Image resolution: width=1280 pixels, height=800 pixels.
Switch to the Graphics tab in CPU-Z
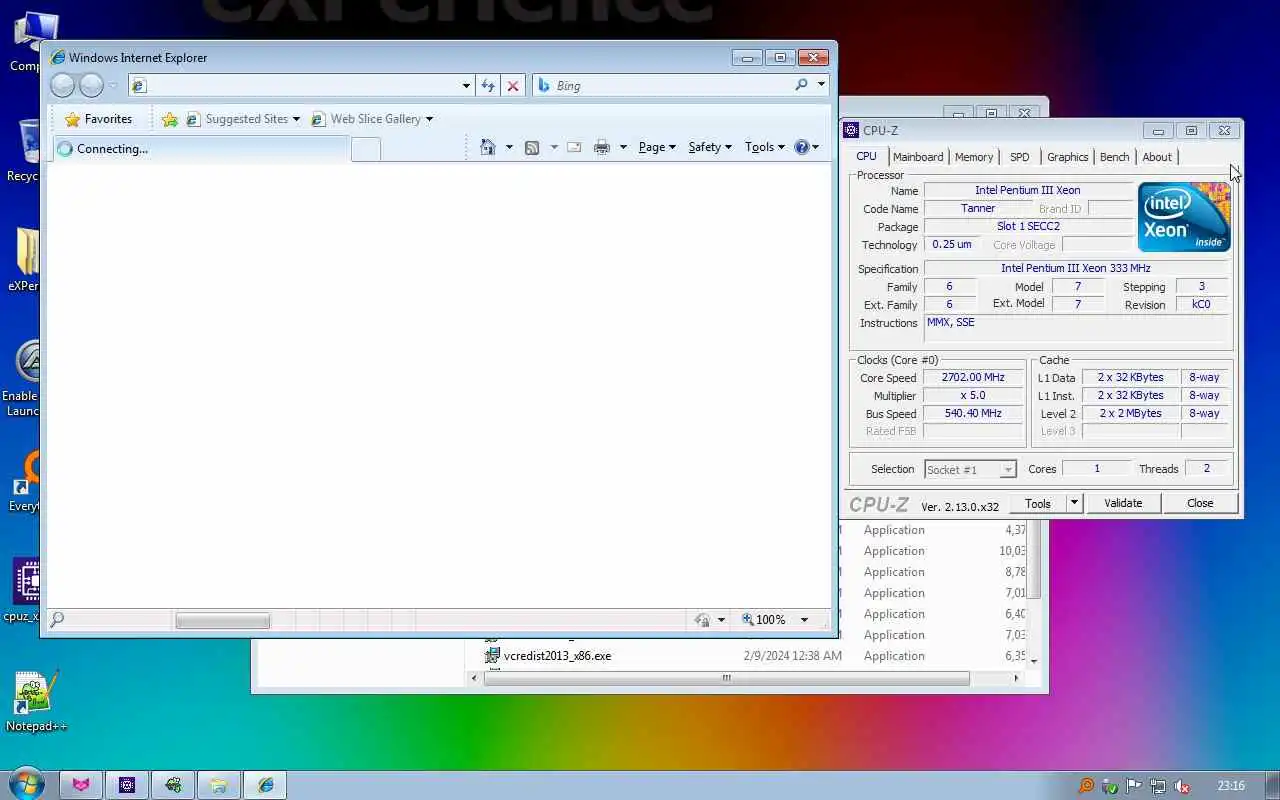point(1067,157)
